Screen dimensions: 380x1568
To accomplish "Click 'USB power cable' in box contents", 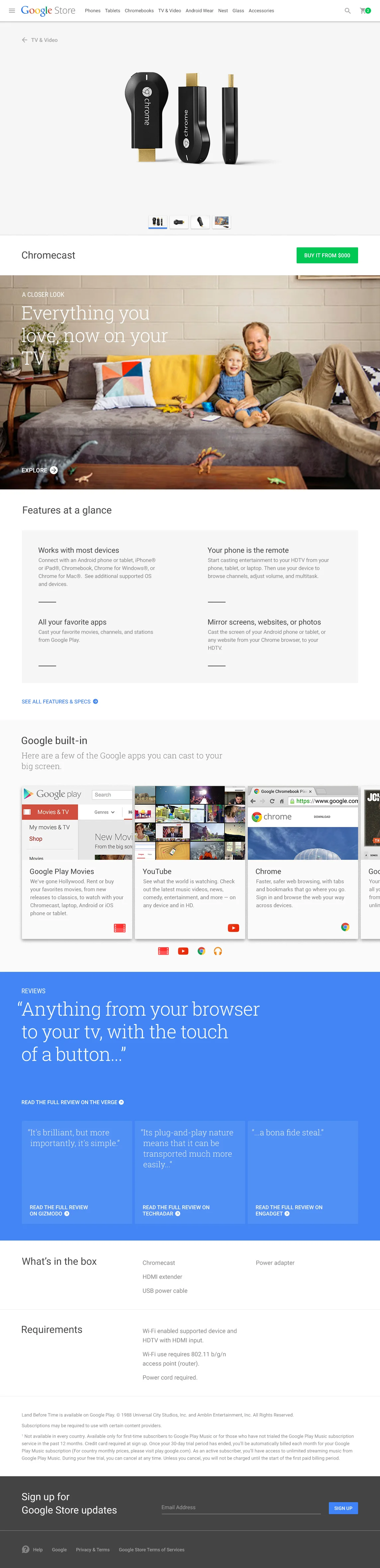I will tap(165, 1290).
